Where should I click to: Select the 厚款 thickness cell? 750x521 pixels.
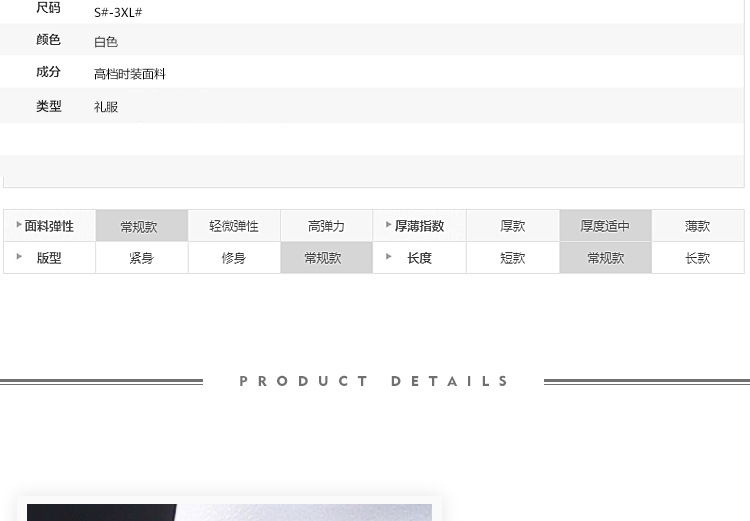[513, 225]
